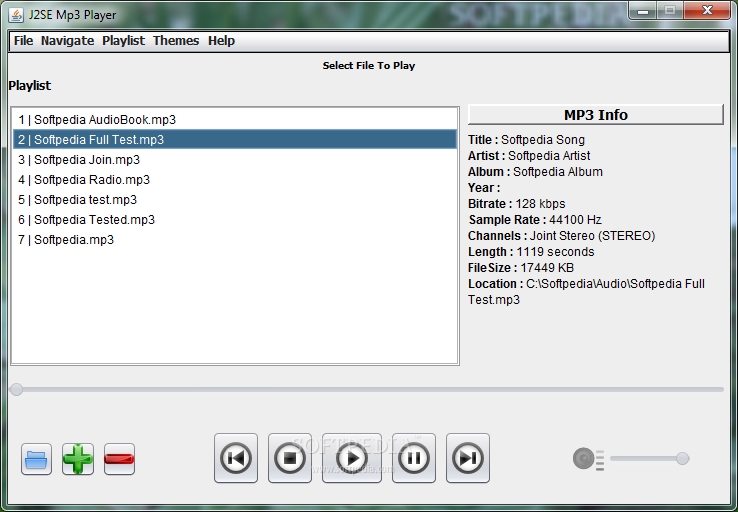The height and width of the screenshot is (512, 738).
Task: Open folder with the blue folder icon
Action: point(36,459)
